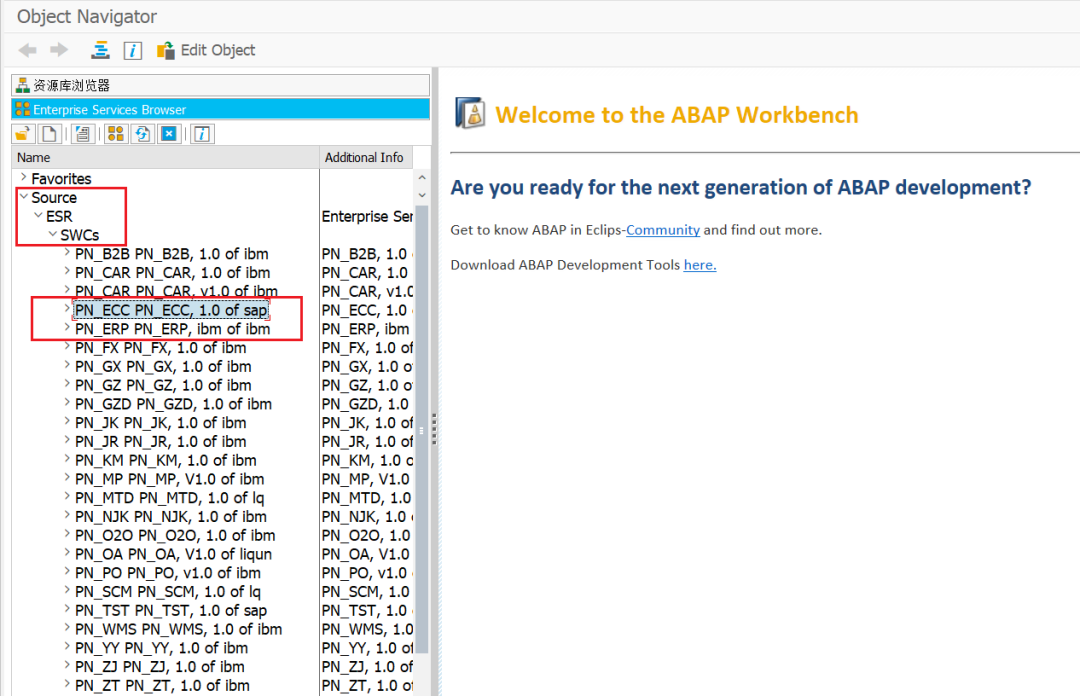Image resolution: width=1080 pixels, height=696 pixels.
Task: Click the Additional Info cell of PN_FX row
Action: point(367,348)
